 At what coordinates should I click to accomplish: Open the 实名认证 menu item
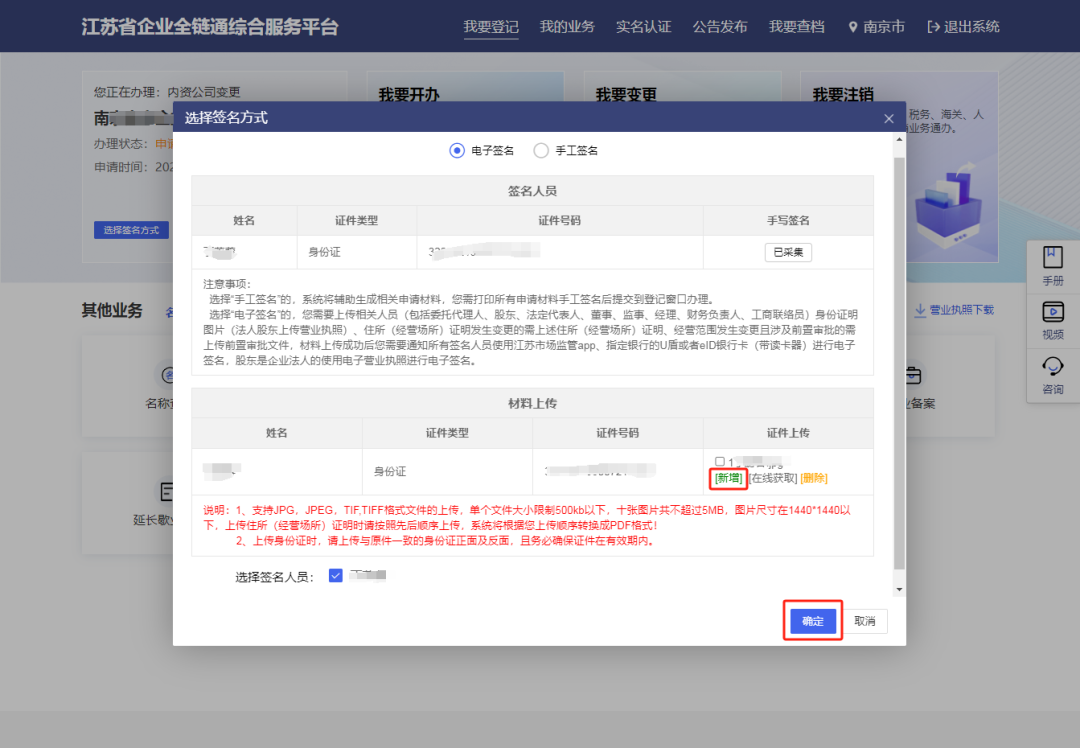pos(644,26)
